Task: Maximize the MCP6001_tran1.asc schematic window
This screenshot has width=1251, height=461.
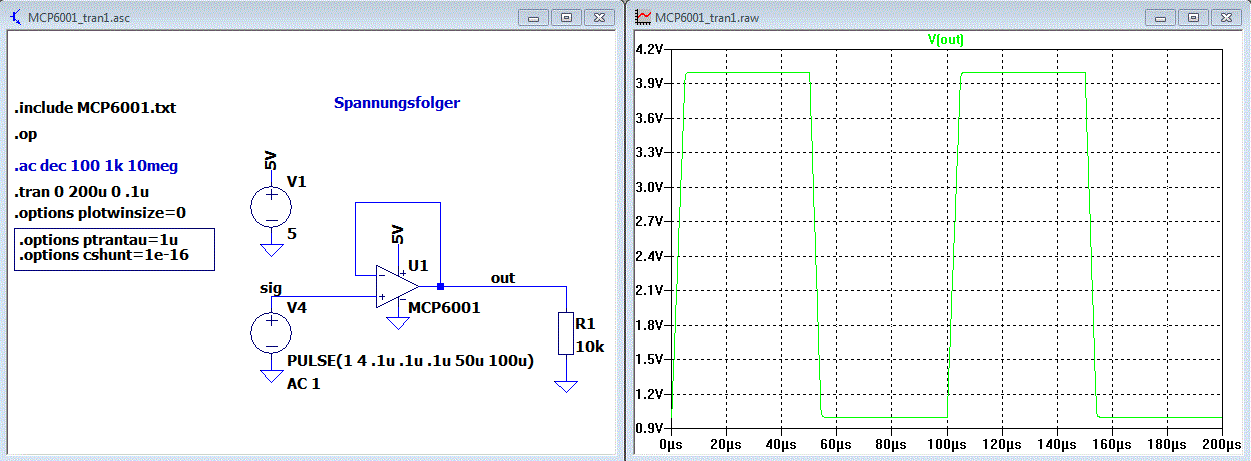Action: point(566,18)
